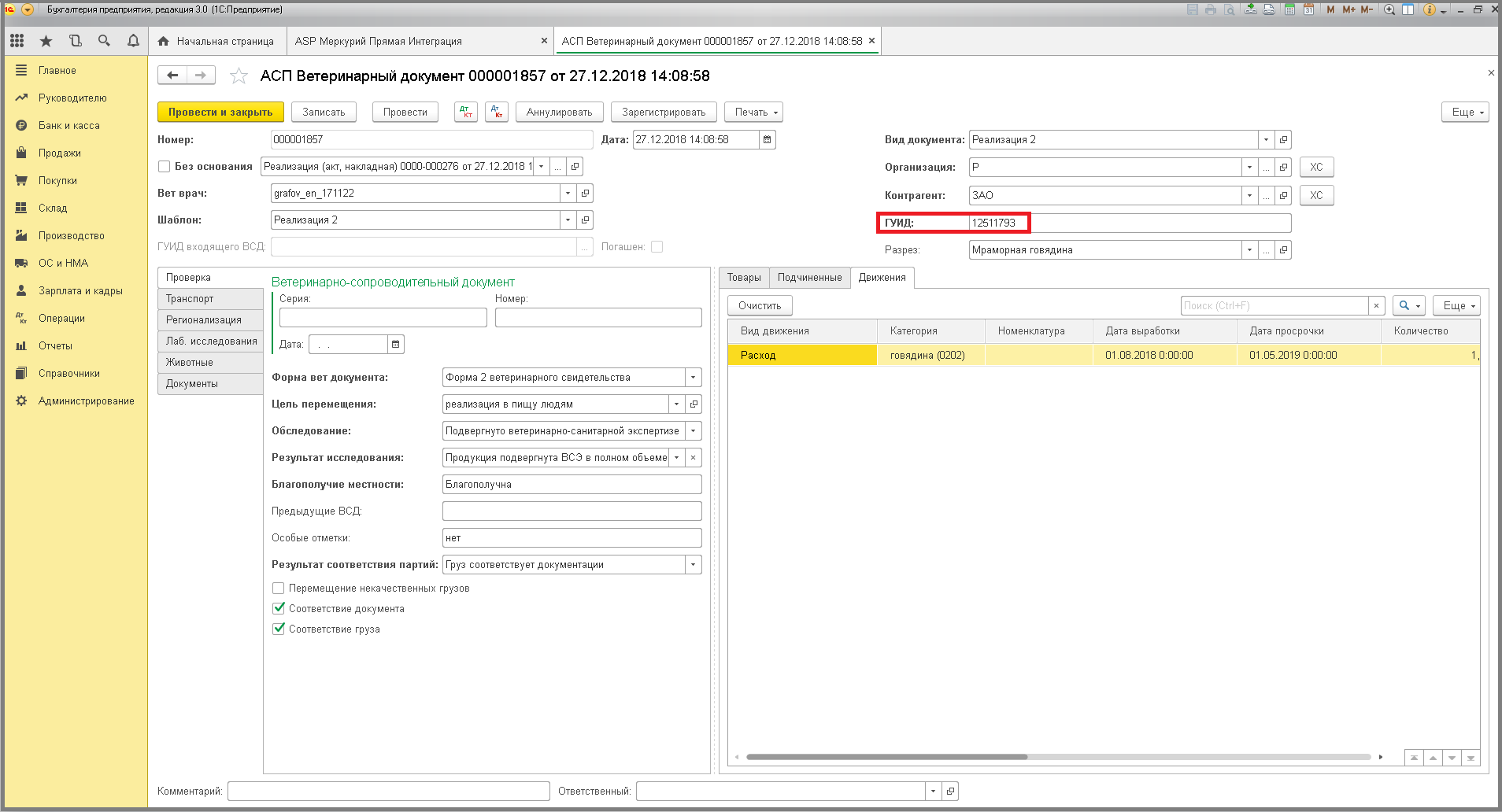Toggle the Без основания checkbox
The image size is (1502, 812).
(165, 167)
